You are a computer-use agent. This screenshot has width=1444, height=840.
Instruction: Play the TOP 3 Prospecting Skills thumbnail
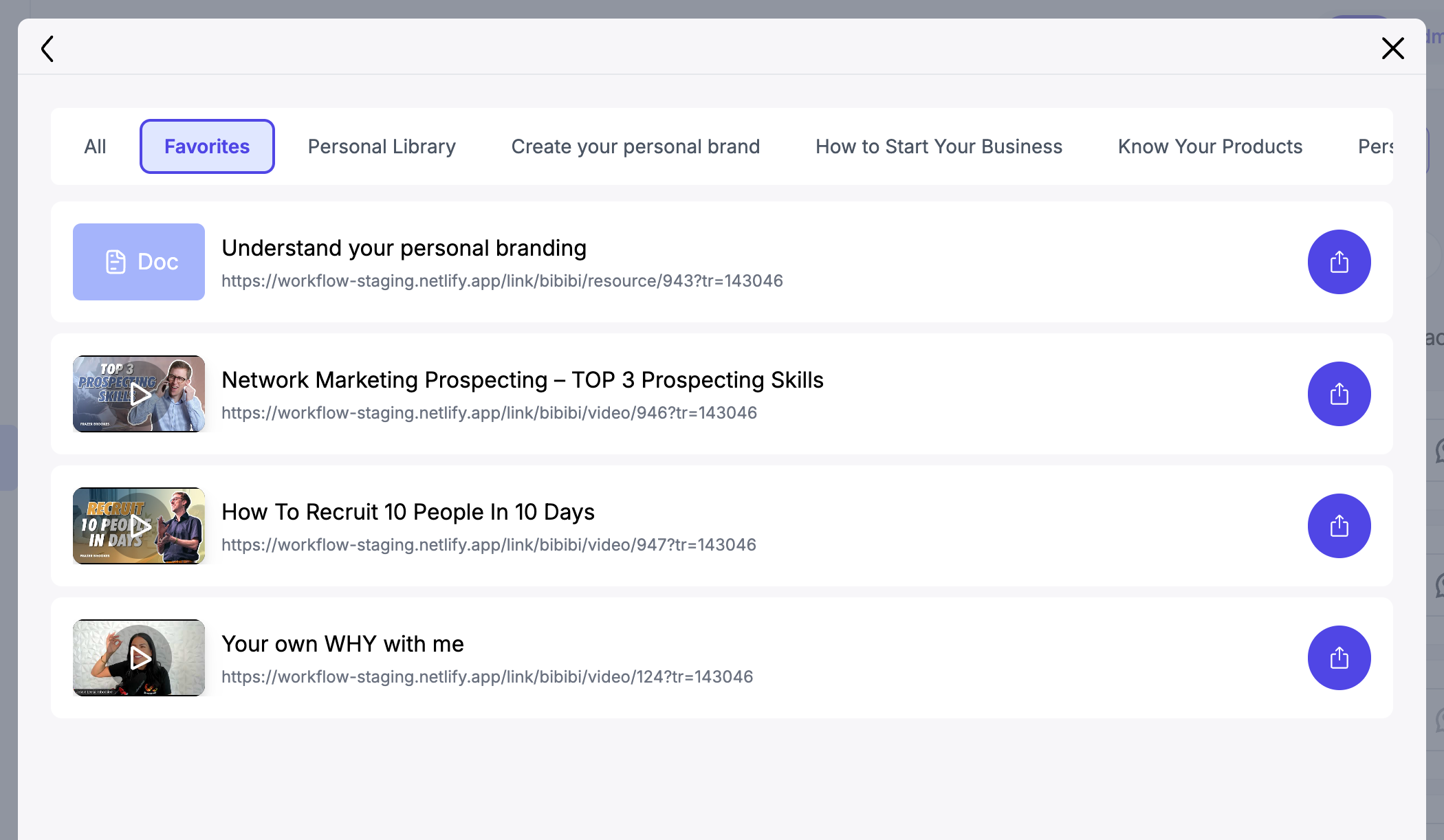139,394
